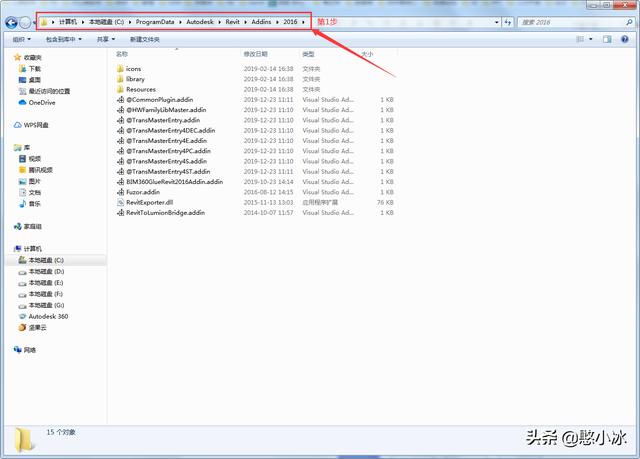
Task: Click the 坚果云 icon in sidebar
Action: tap(22, 327)
